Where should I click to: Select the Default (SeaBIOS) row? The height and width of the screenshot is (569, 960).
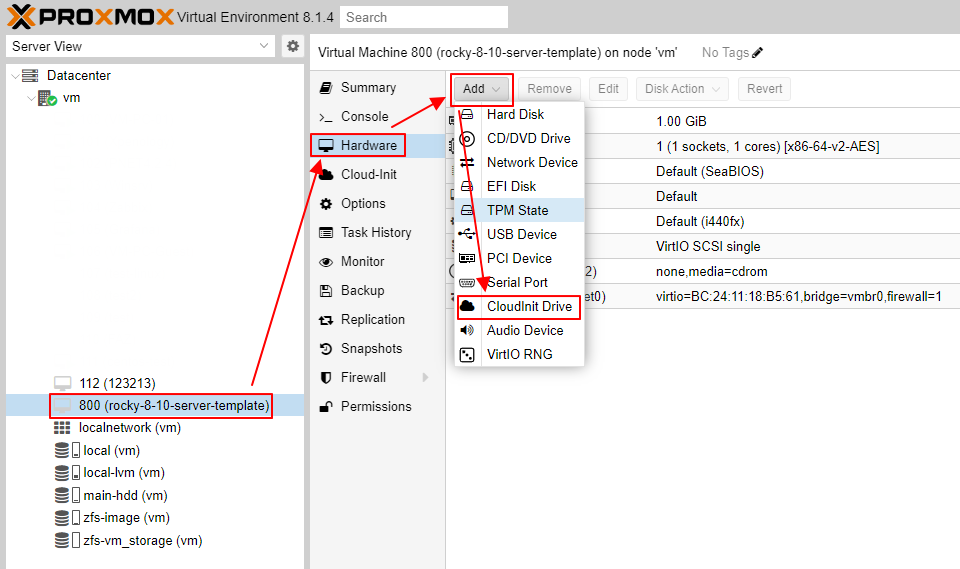(x=703, y=171)
